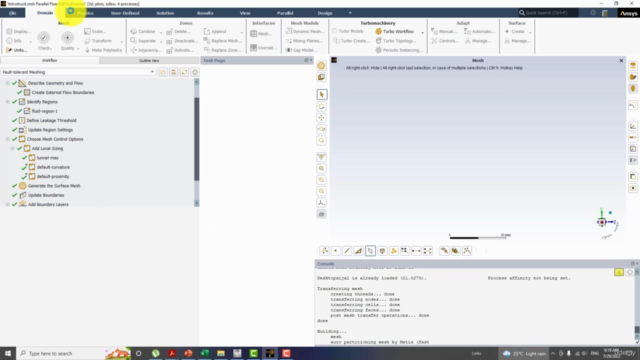640x360 pixels.
Task: Click the Ansys logo in top corner
Action: coord(629,13)
